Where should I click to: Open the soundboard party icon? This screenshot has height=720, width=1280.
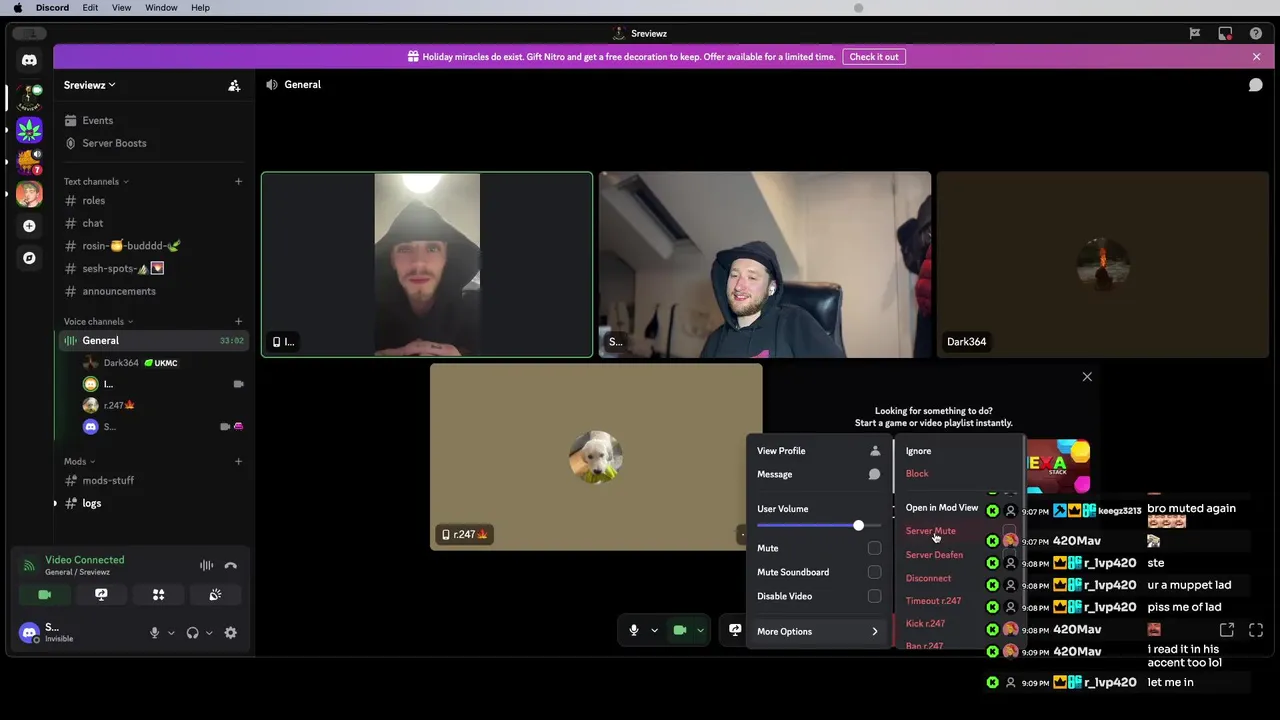click(x=215, y=594)
